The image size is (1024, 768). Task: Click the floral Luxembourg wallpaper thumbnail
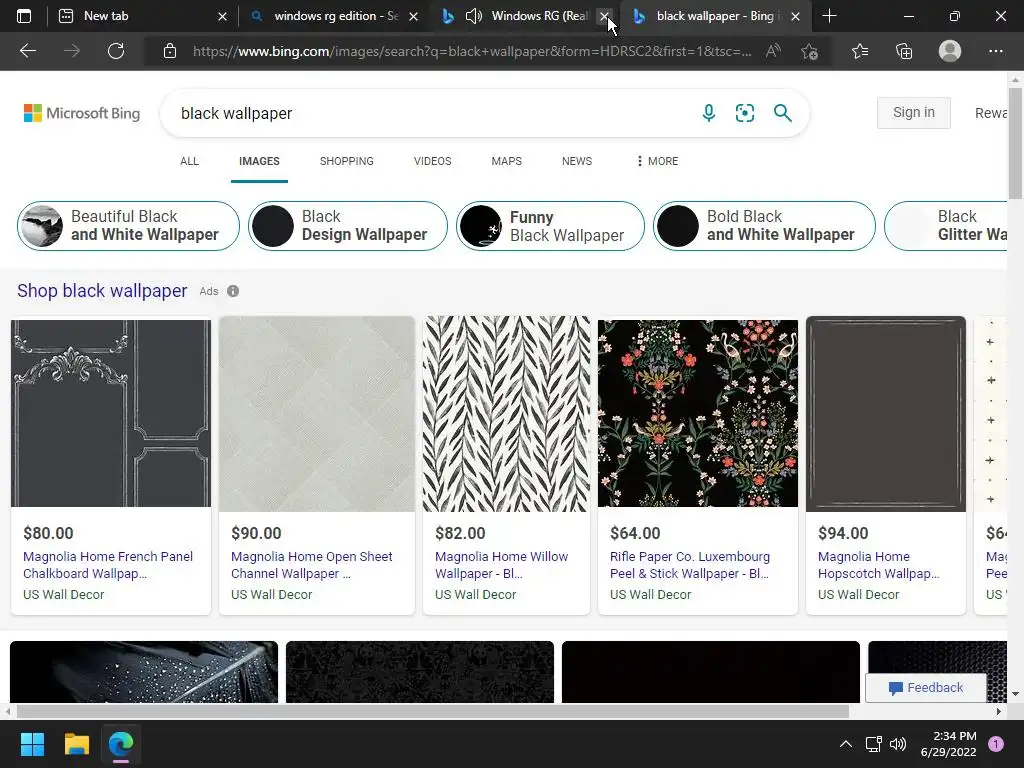(697, 413)
